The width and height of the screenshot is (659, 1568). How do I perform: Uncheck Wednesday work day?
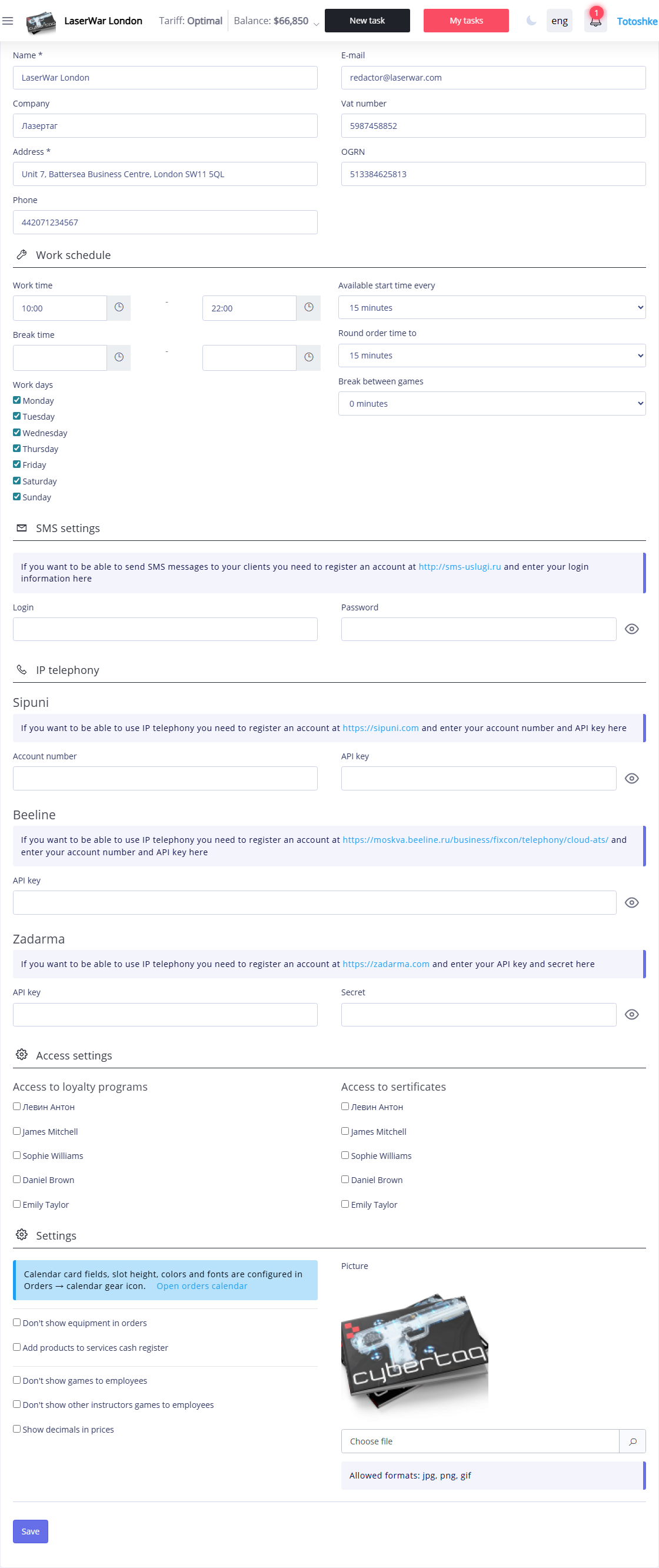tap(17, 432)
